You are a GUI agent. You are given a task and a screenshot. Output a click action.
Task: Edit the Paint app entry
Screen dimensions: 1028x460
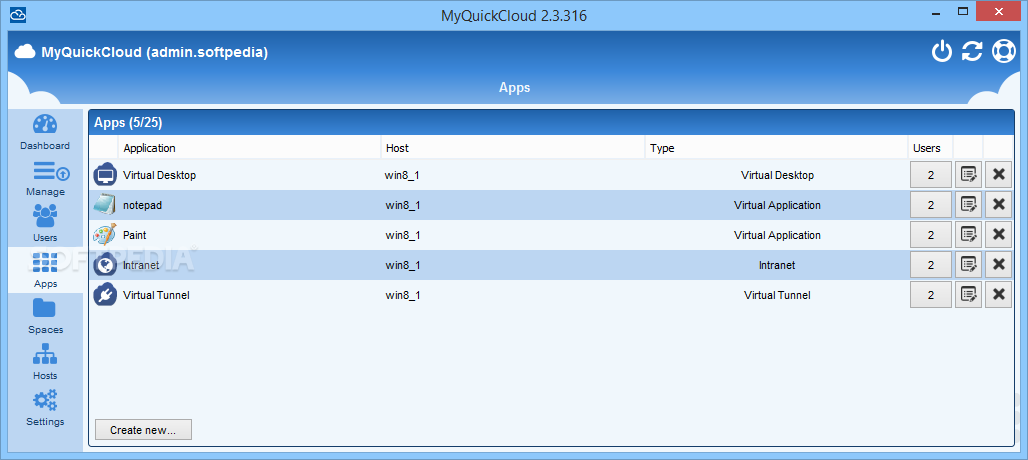[x=968, y=235]
